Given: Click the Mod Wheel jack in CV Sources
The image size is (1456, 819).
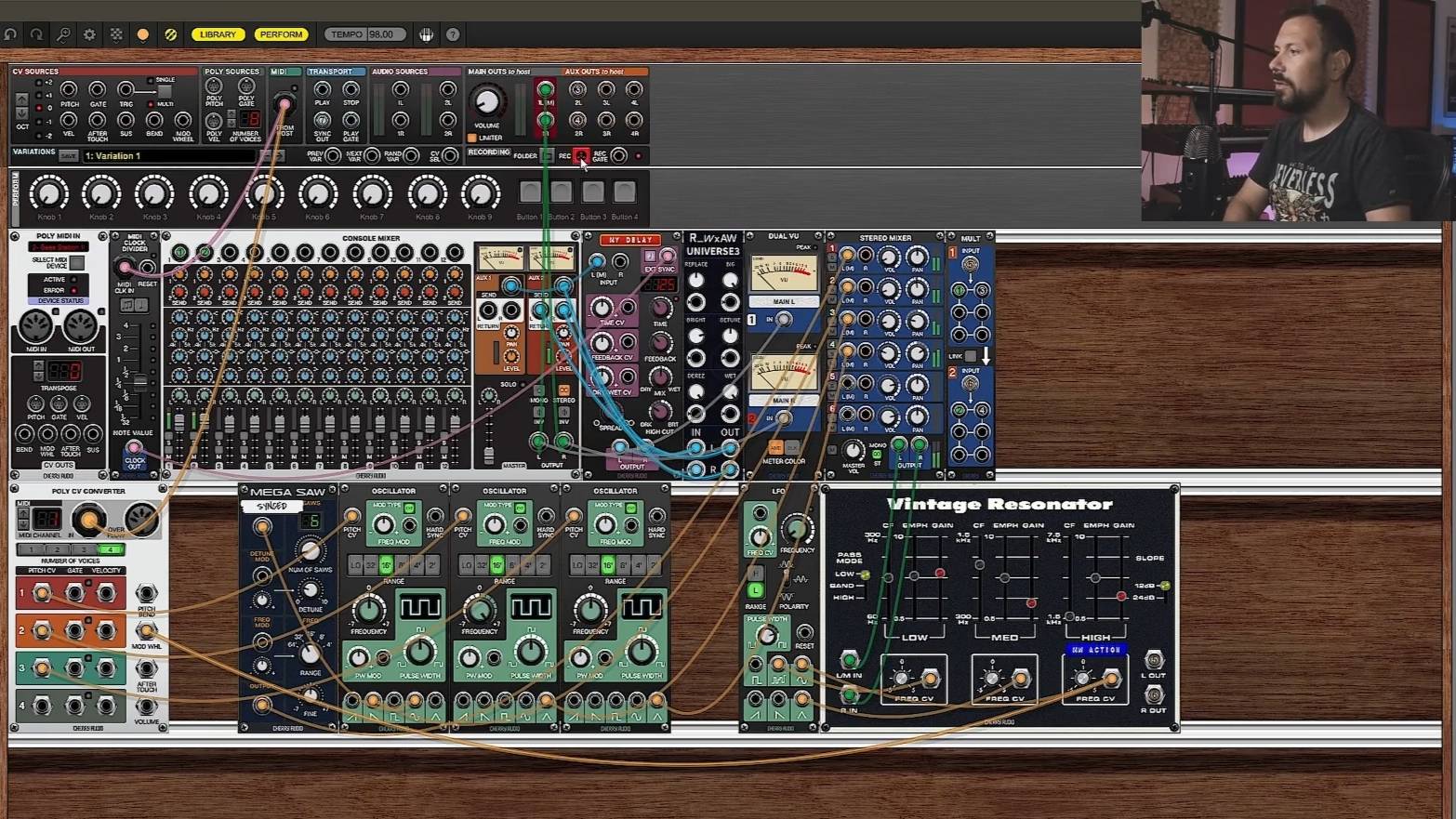Looking at the screenshot, I should point(183,120).
